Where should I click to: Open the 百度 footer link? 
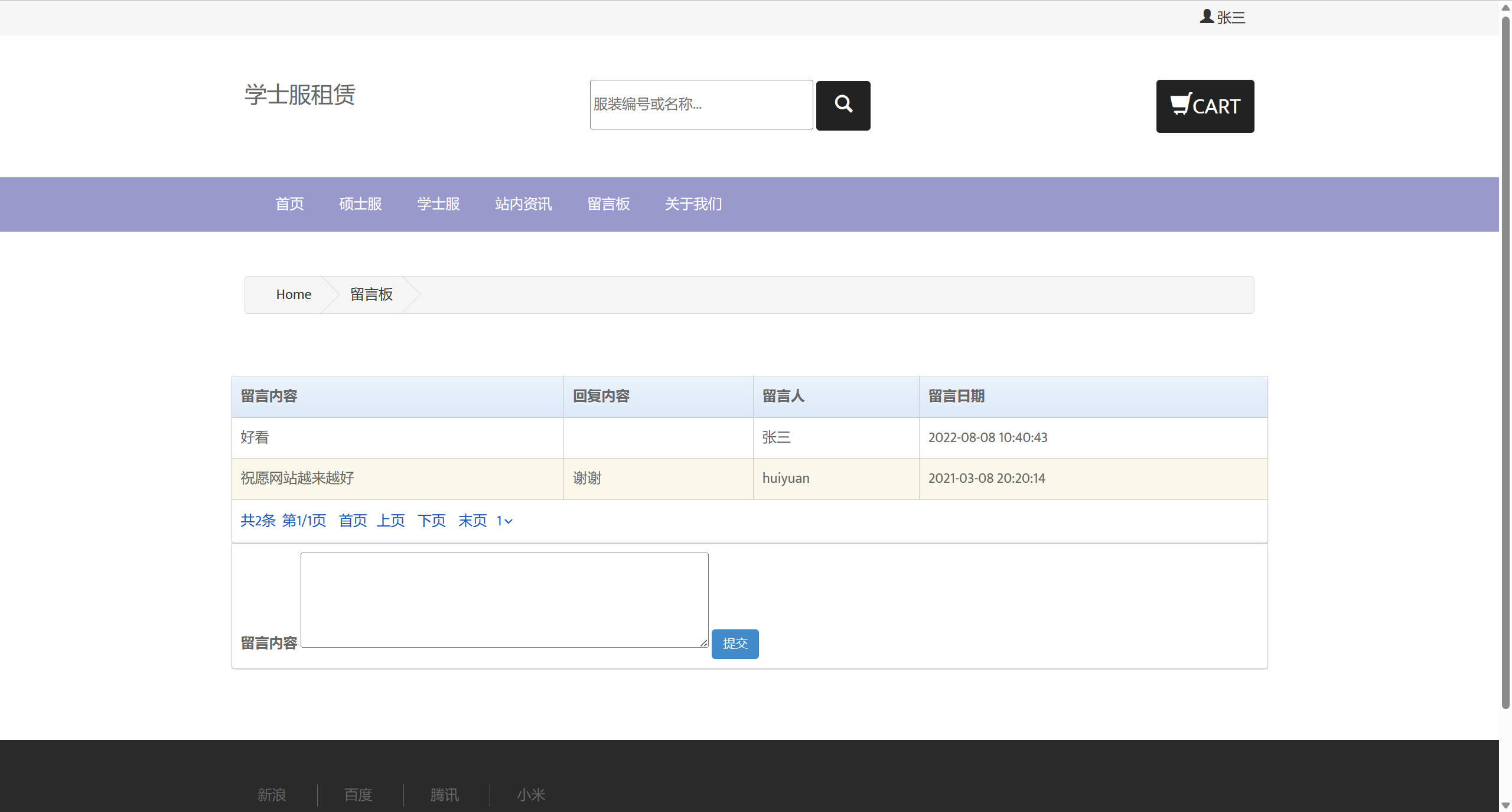pyautogui.click(x=359, y=795)
